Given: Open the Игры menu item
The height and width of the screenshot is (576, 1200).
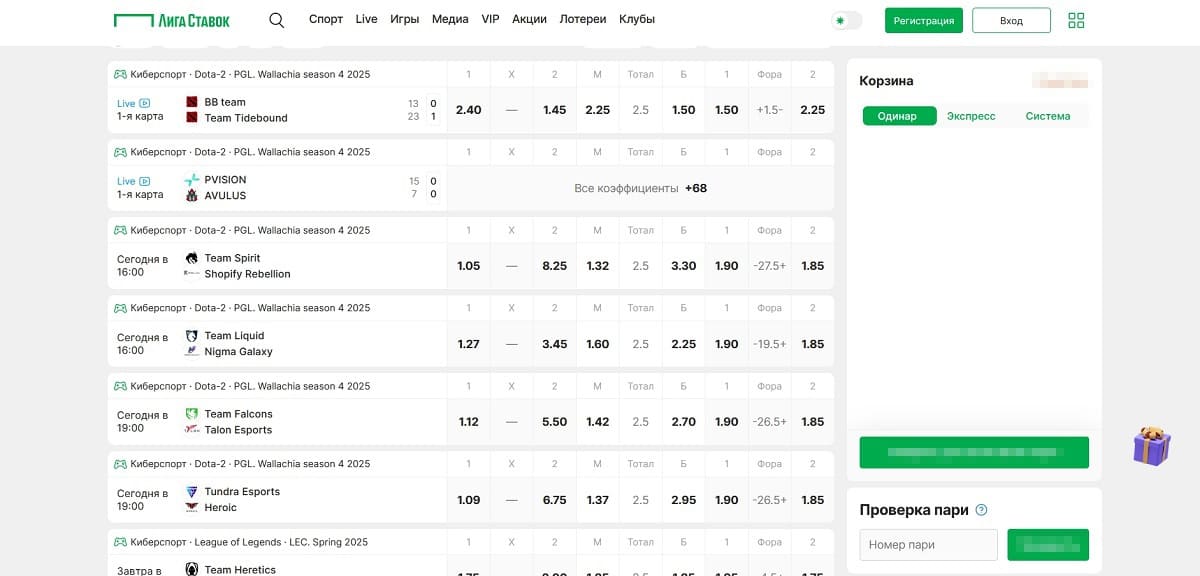Looking at the screenshot, I should [405, 20].
